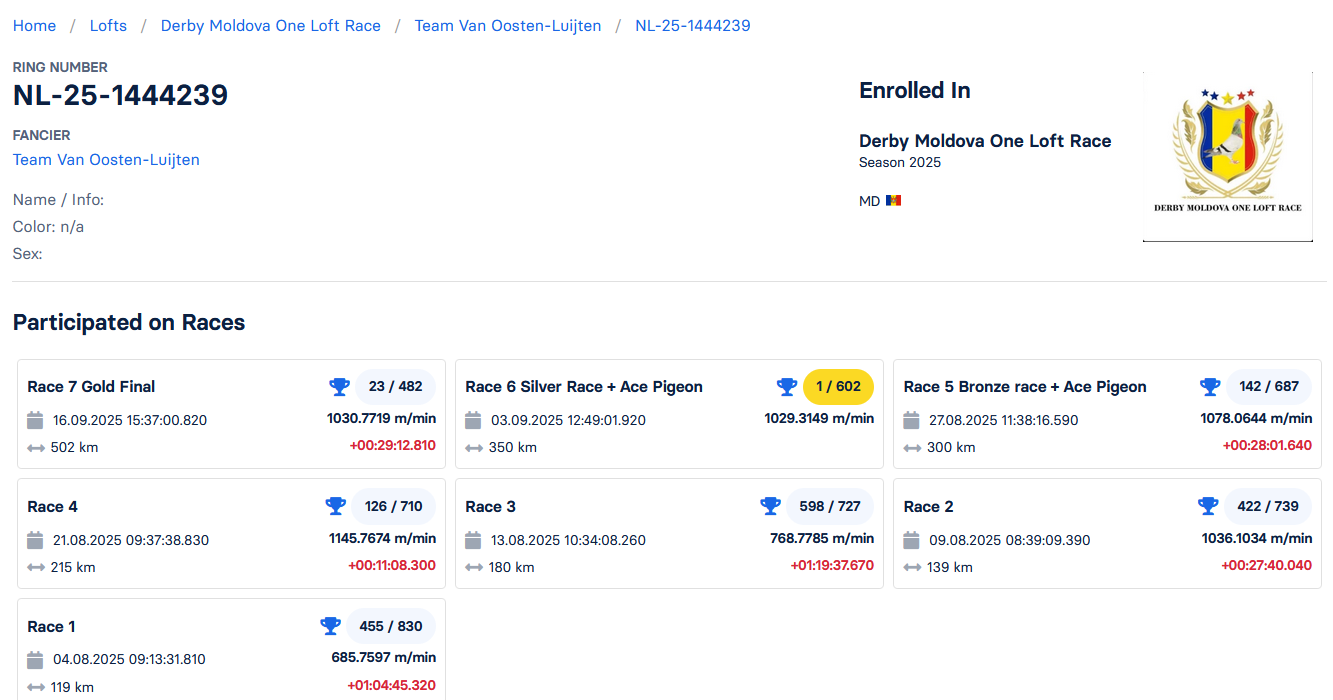1333x700 pixels.
Task: Click the calendar icon on Race 7 Gold Final
Action: tap(36, 420)
